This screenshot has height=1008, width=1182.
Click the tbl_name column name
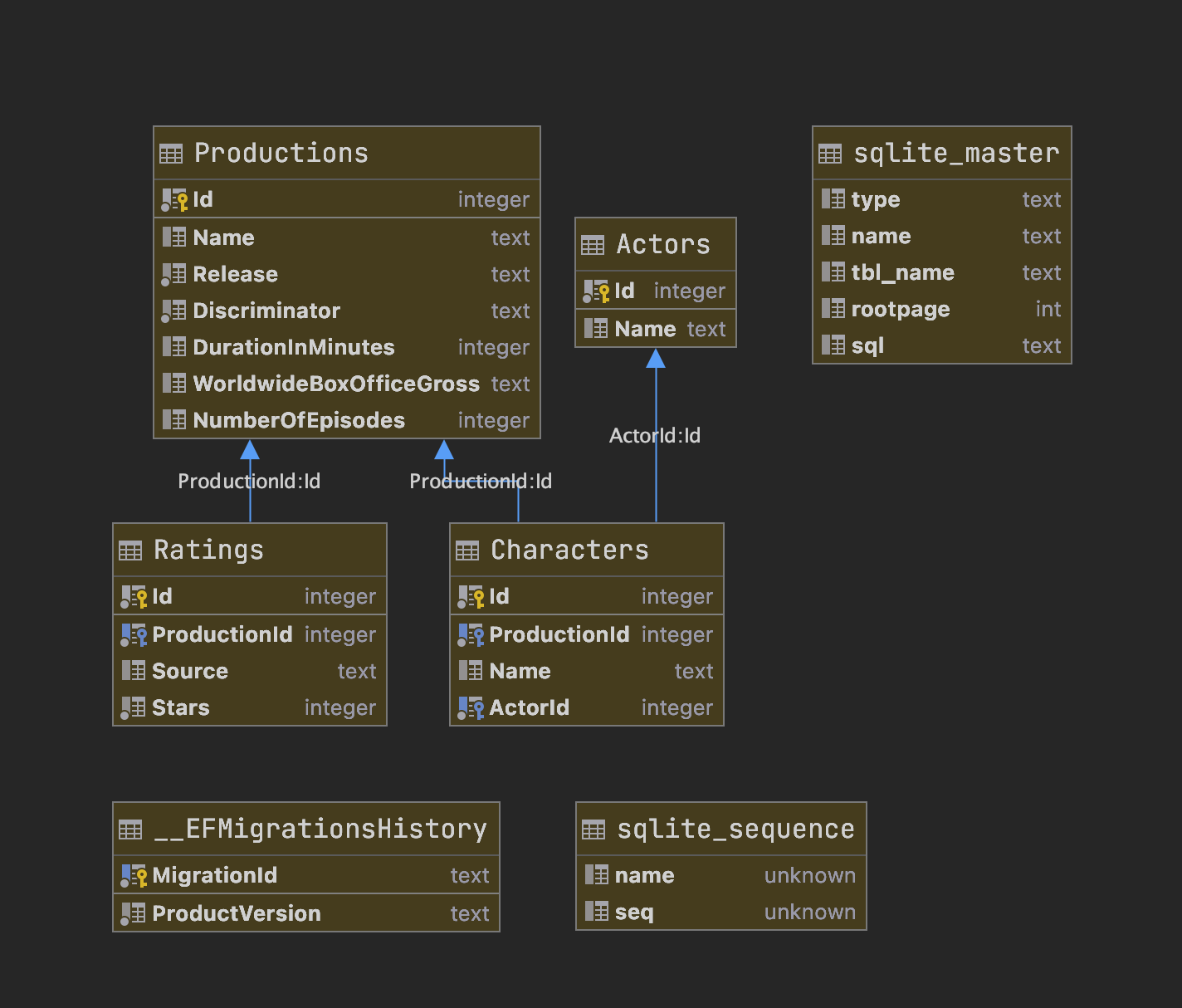903,272
